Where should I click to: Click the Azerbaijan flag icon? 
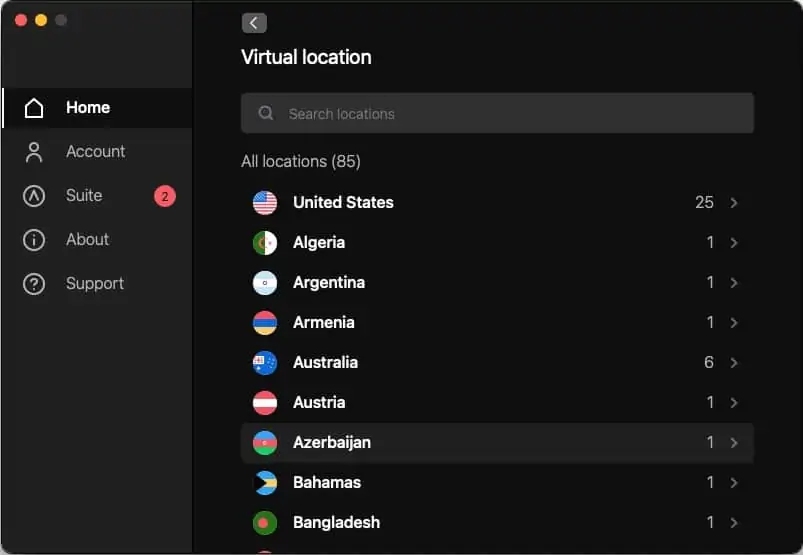click(x=265, y=443)
